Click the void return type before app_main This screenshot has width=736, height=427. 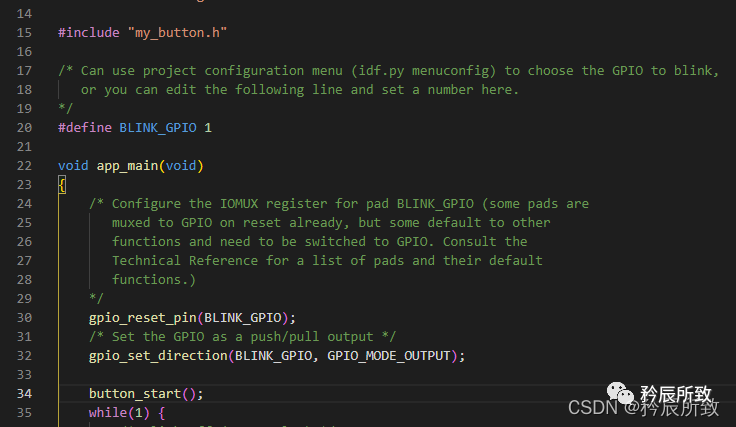[x=73, y=165]
